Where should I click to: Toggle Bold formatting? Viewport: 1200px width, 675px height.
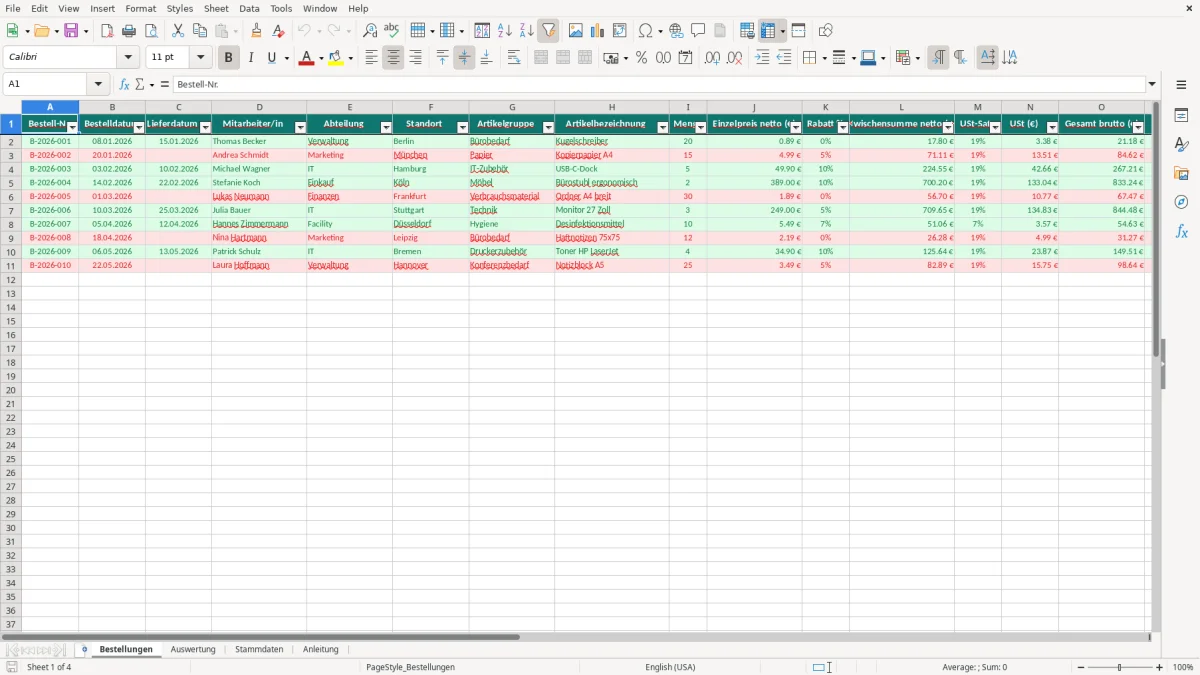[x=229, y=58]
